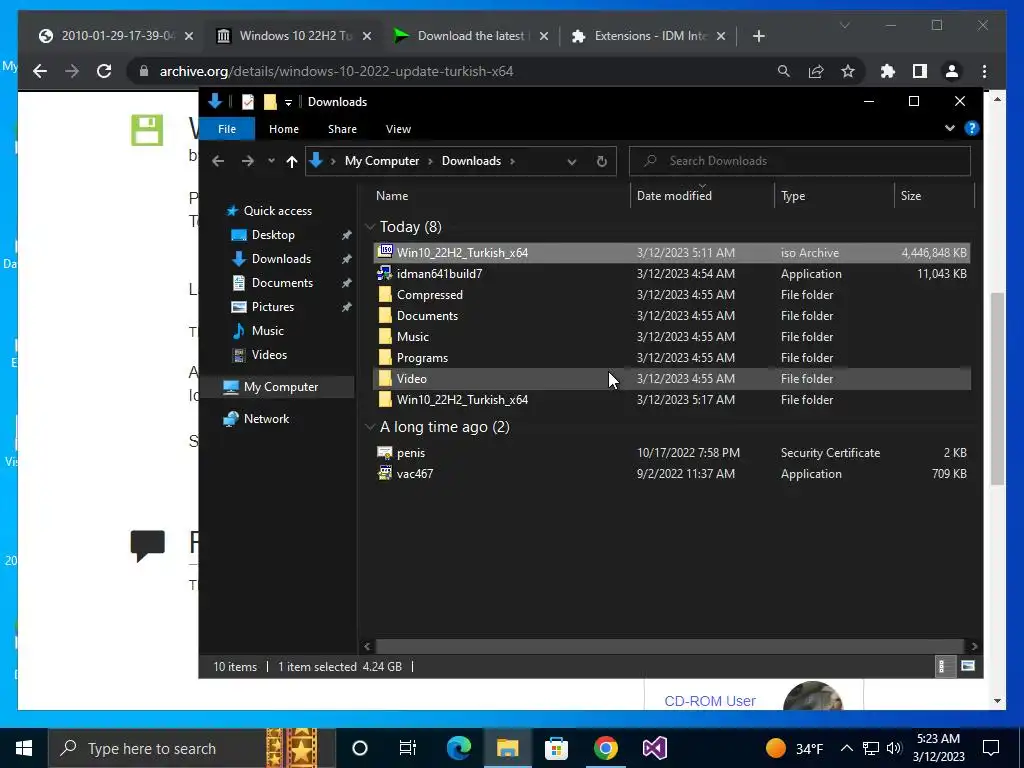Open address bar history dropdown
Screen dimensions: 1024x768
pyautogui.click(x=571, y=161)
